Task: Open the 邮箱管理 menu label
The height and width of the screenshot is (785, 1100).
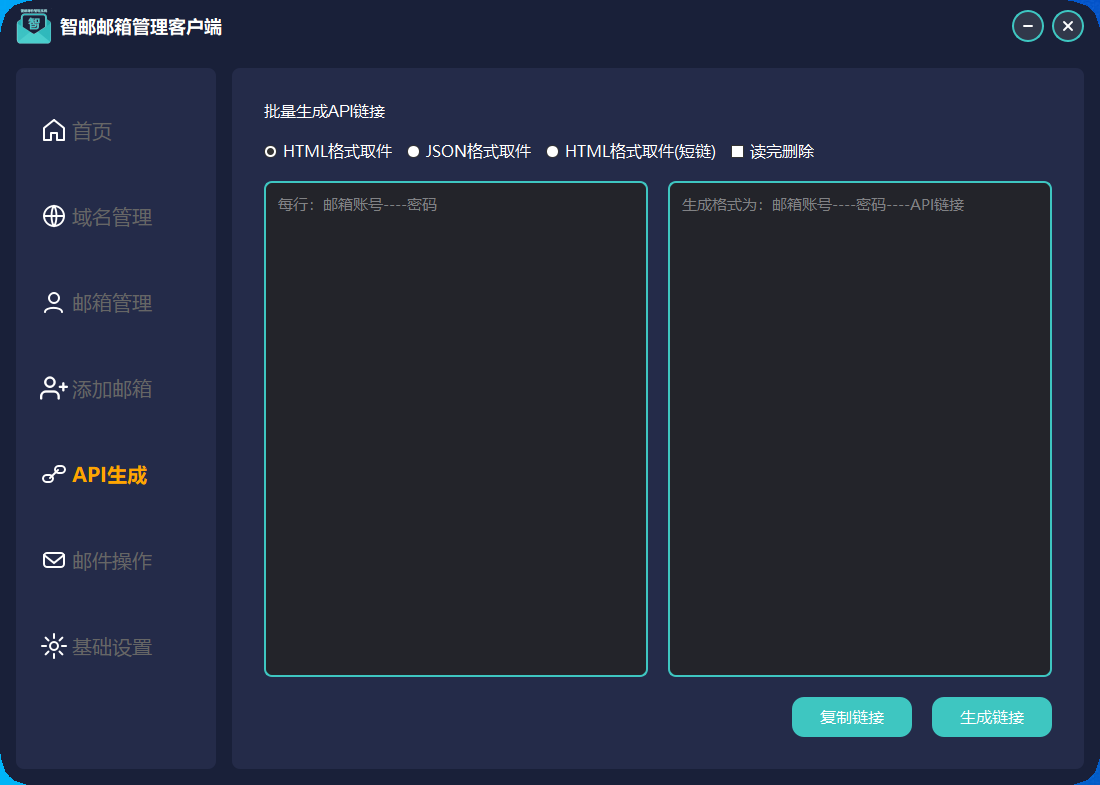Action: [112, 303]
